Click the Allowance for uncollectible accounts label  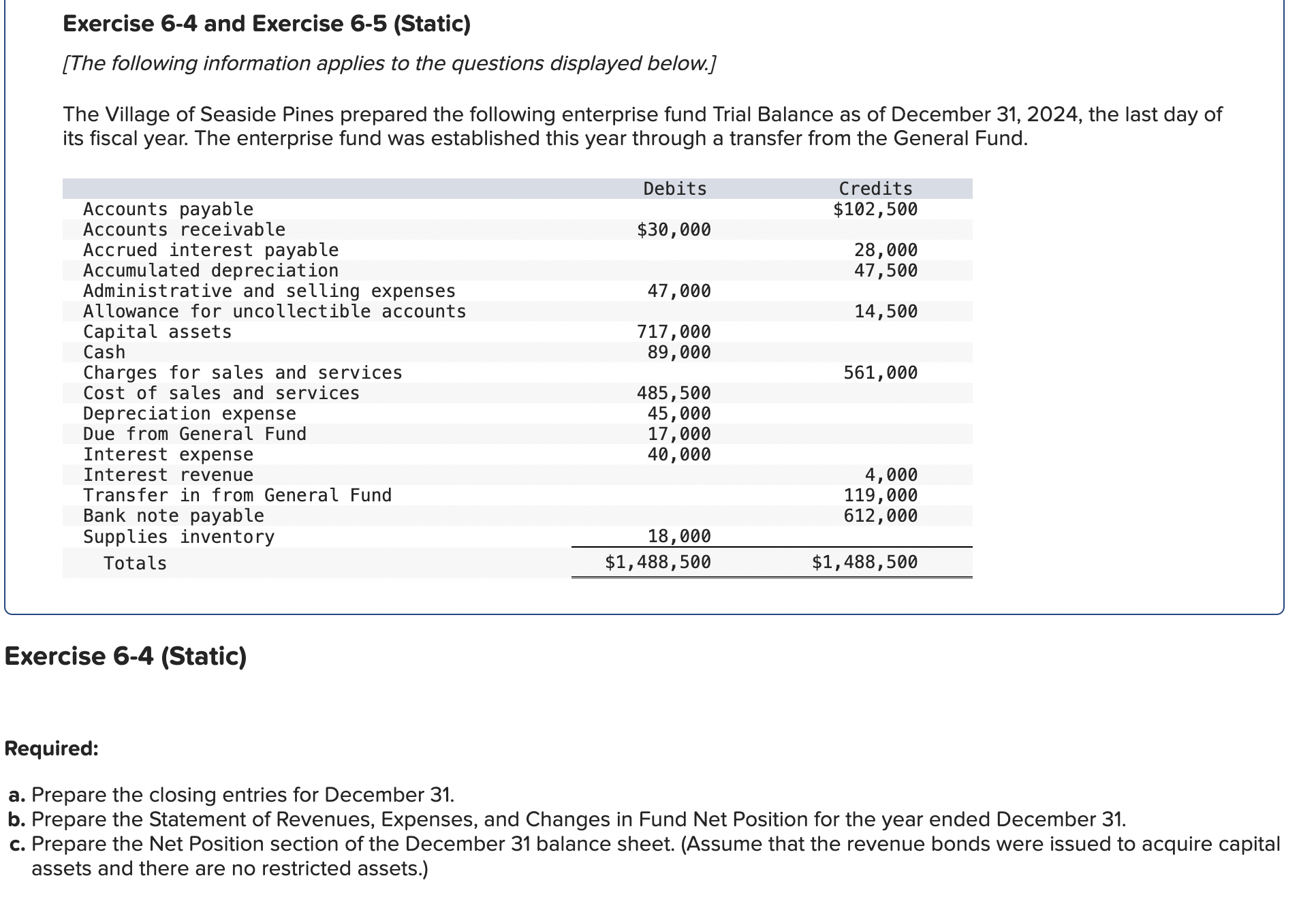275,311
